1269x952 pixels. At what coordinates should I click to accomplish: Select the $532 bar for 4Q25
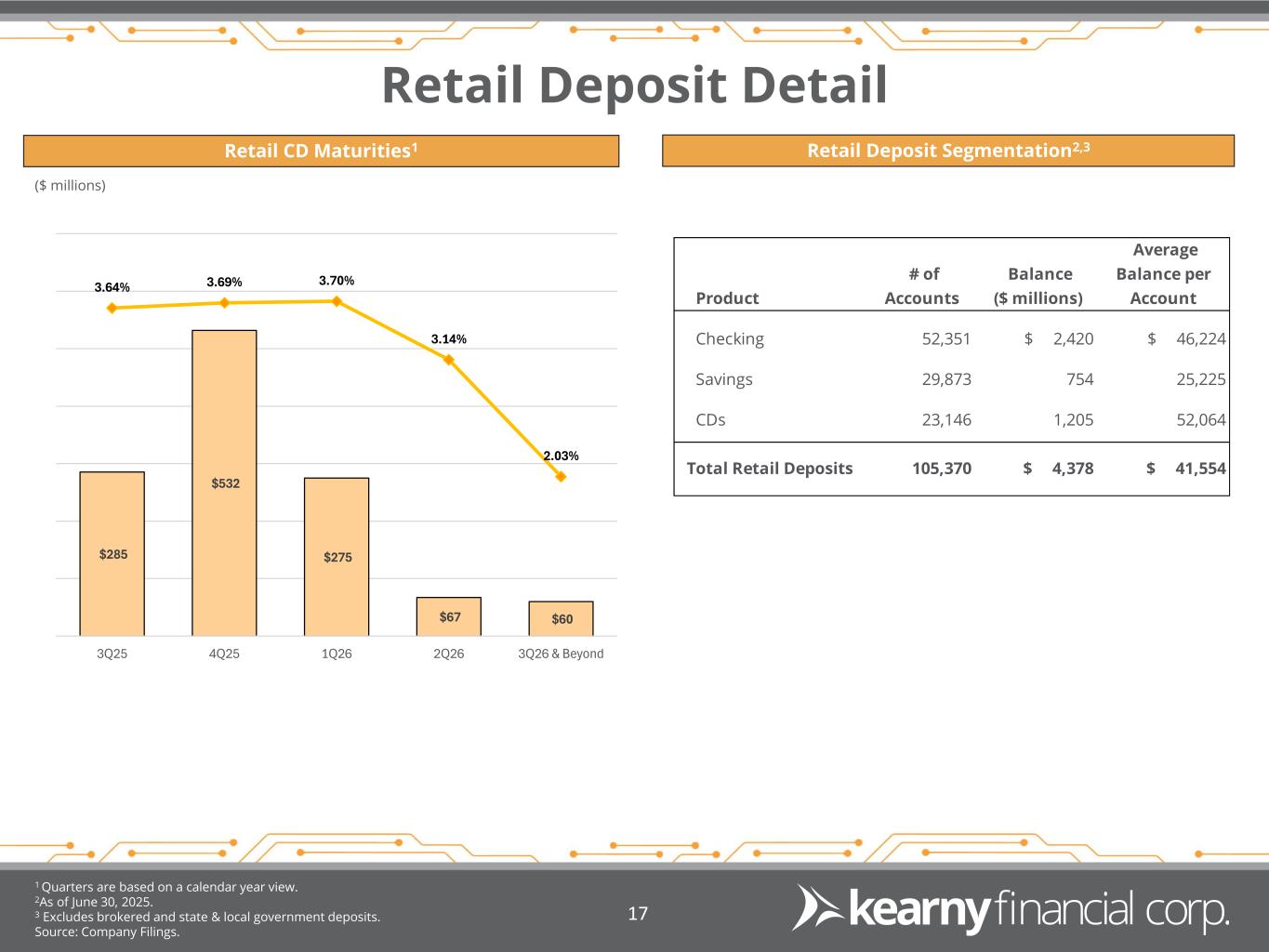(224, 483)
